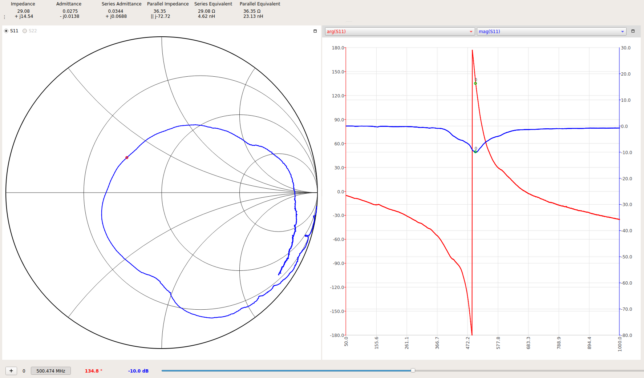Click the Parallel Impedance readout

(x=168, y=10)
